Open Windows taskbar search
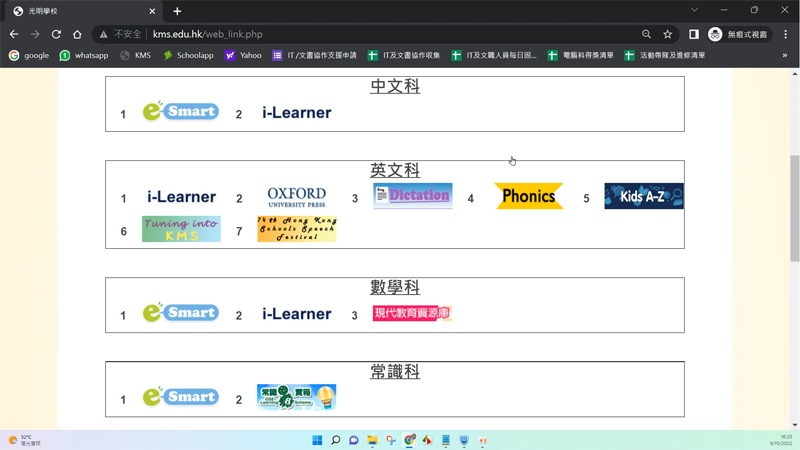Screen dimensions: 800x450 335,440
